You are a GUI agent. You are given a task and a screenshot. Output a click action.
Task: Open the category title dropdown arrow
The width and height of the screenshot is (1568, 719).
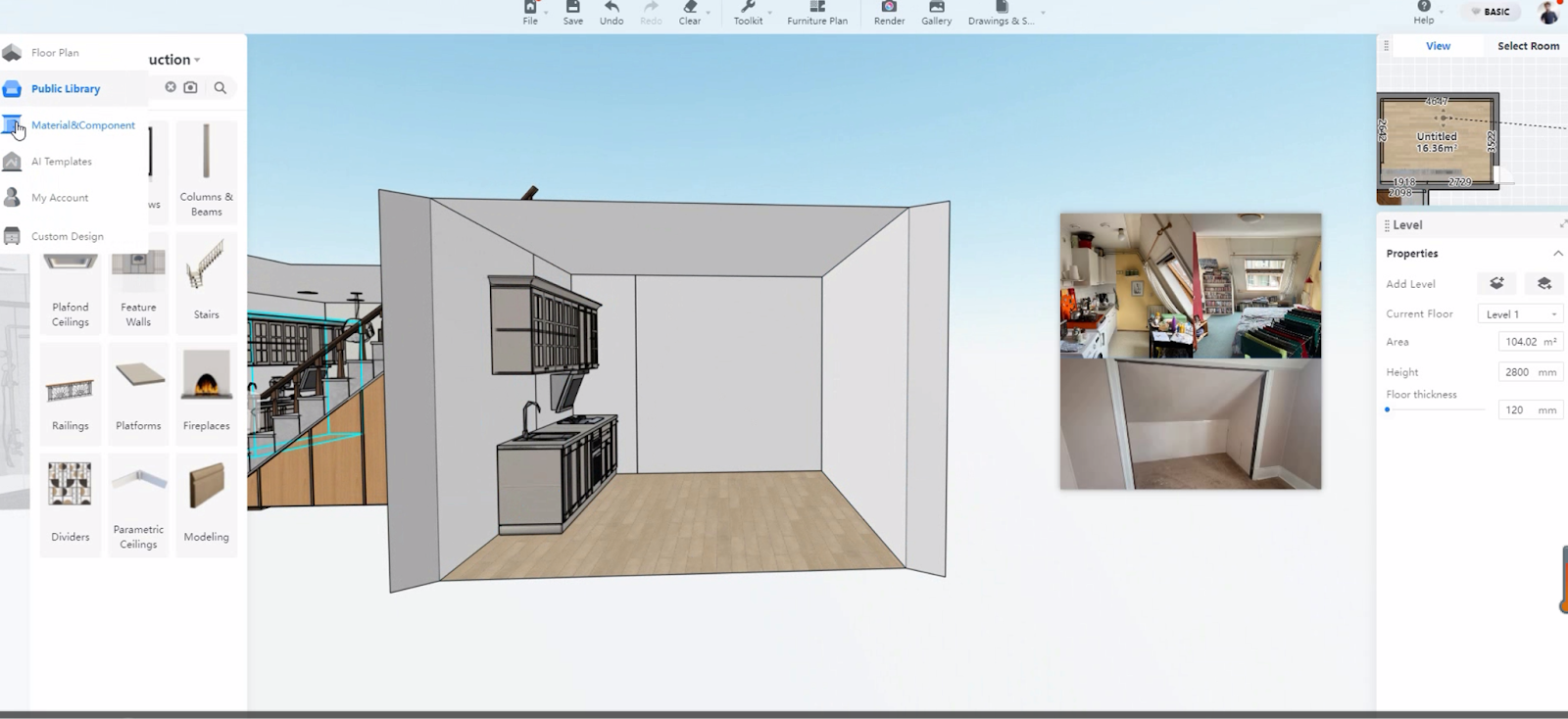[x=197, y=61]
